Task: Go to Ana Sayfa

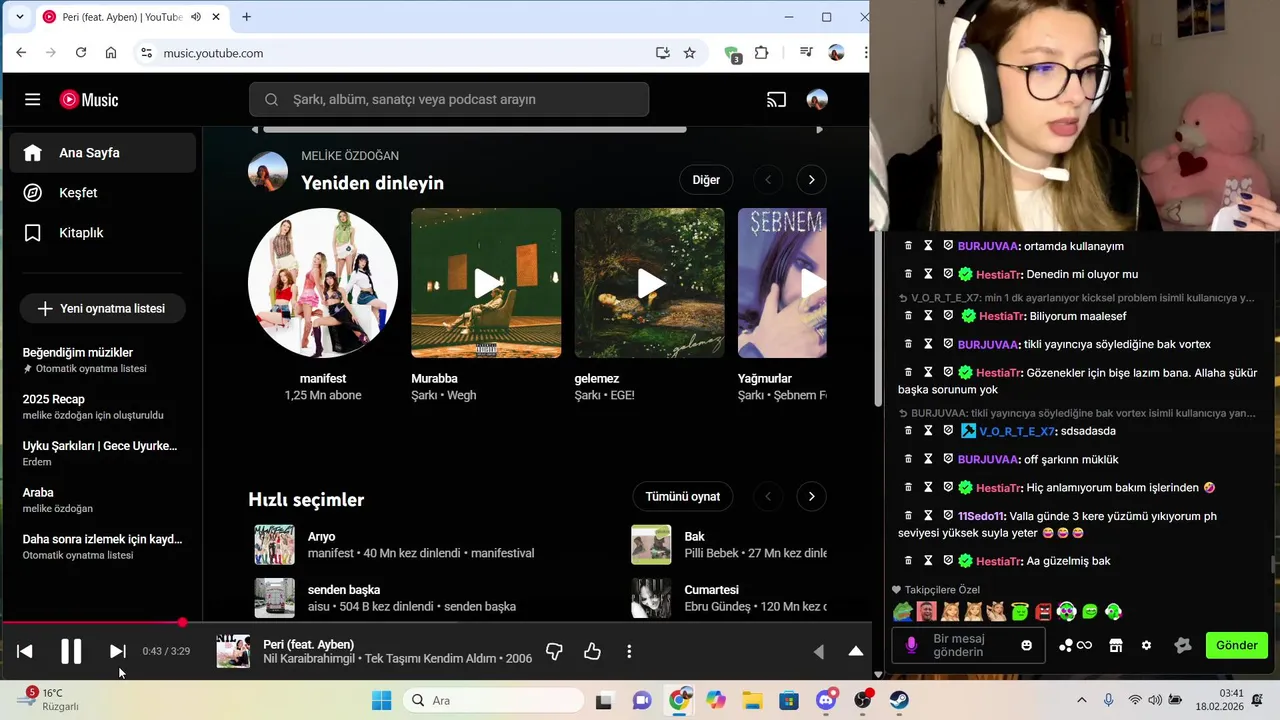Action: click(x=103, y=153)
